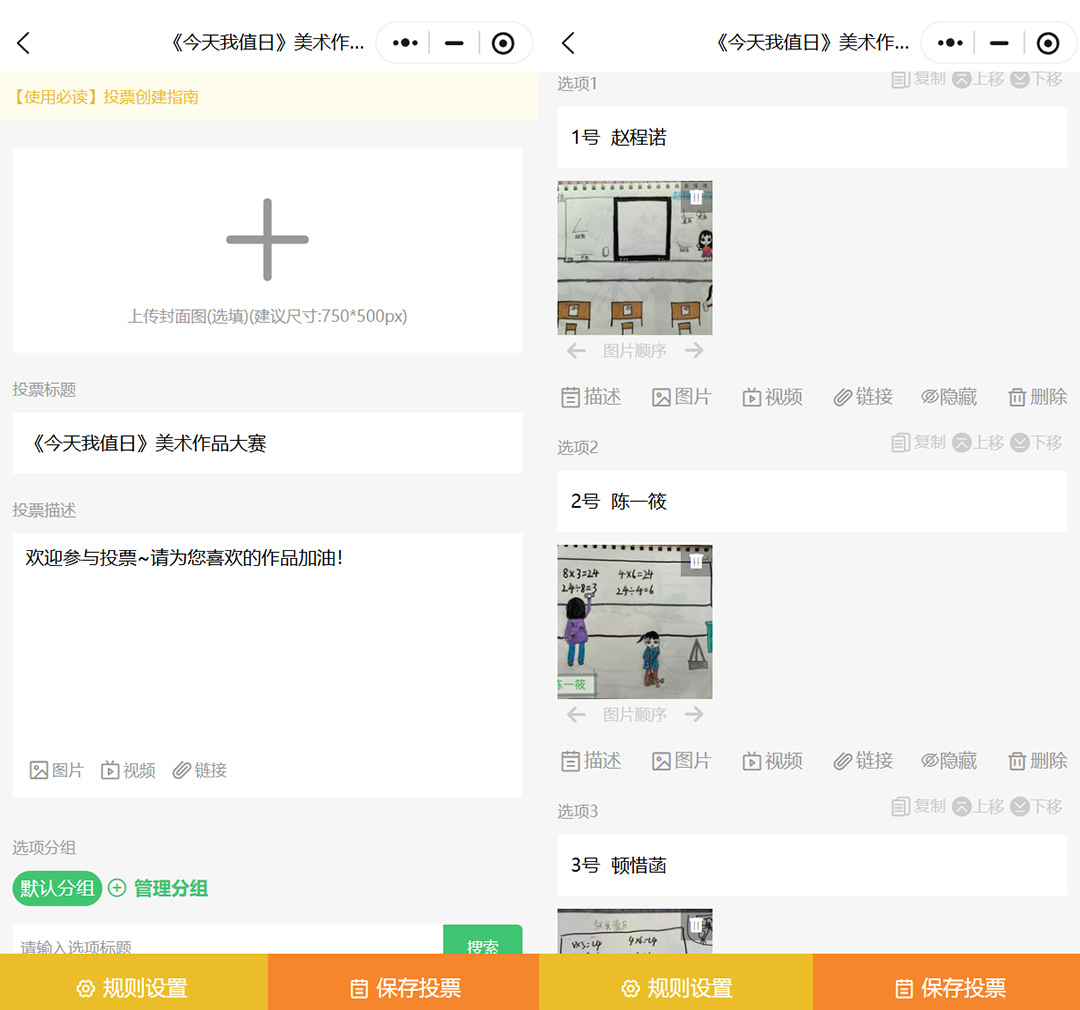Screen dimensions: 1080x1010
Task: Copy option 1 using 复制
Action: pyautogui.click(x=918, y=79)
